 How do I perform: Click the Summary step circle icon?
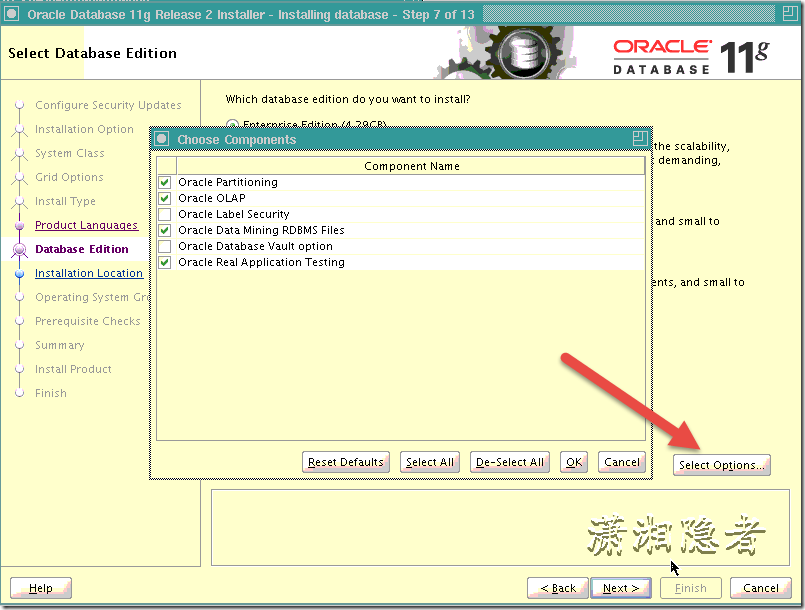[x=18, y=345]
